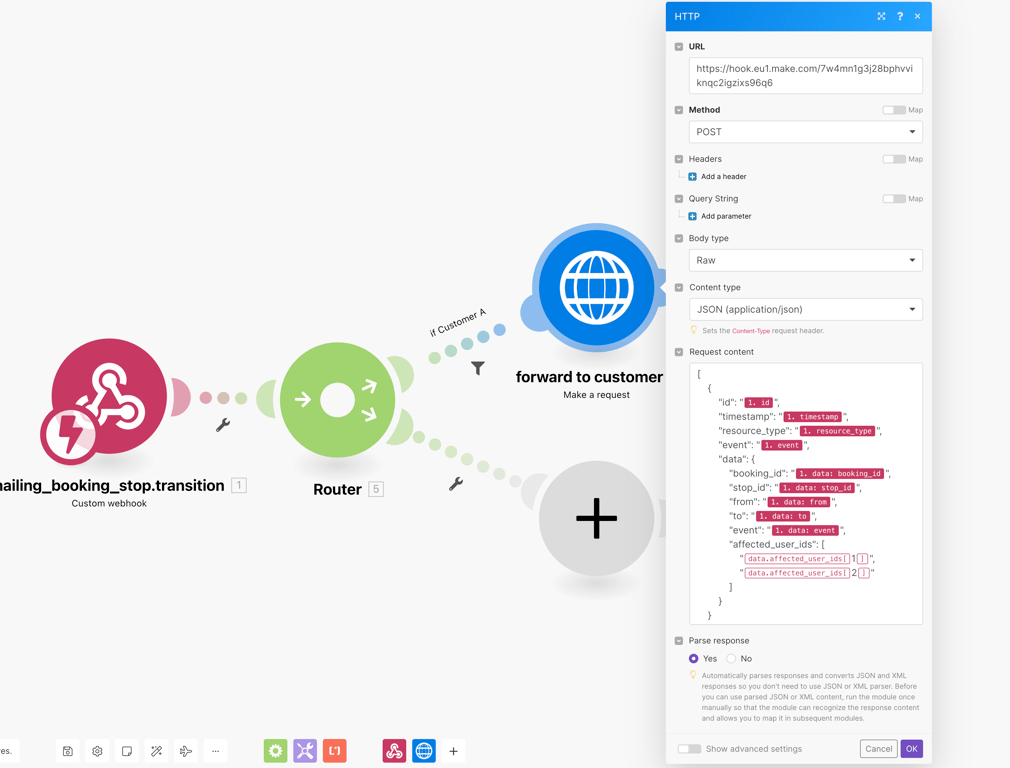Click the 'if Customer A' route label
Screen dimensions: 1010x768
458,323
